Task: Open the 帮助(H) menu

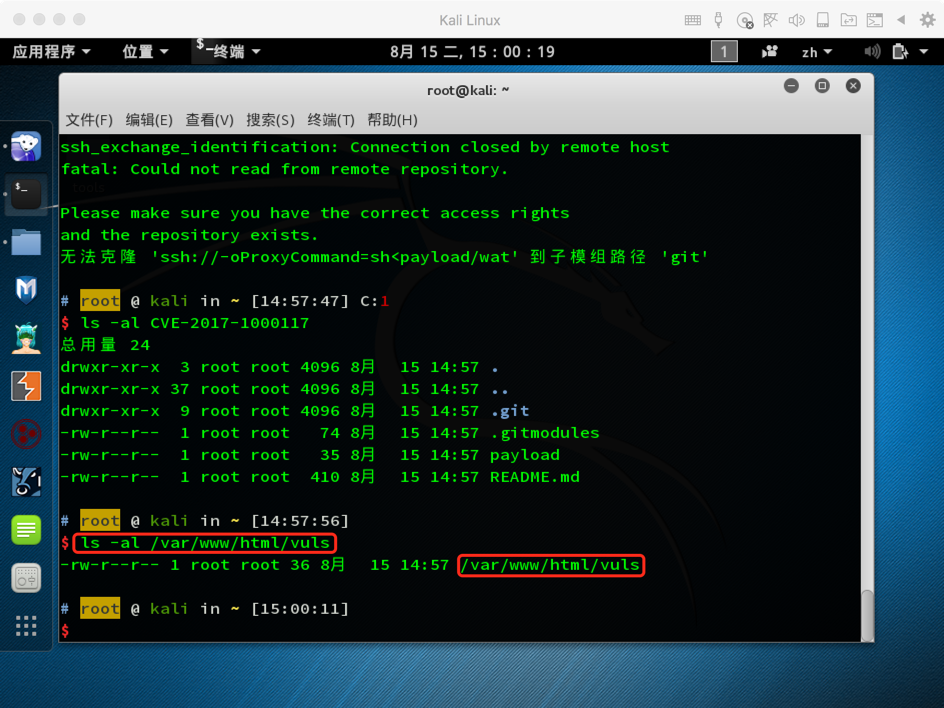Action: coord(393,120)
